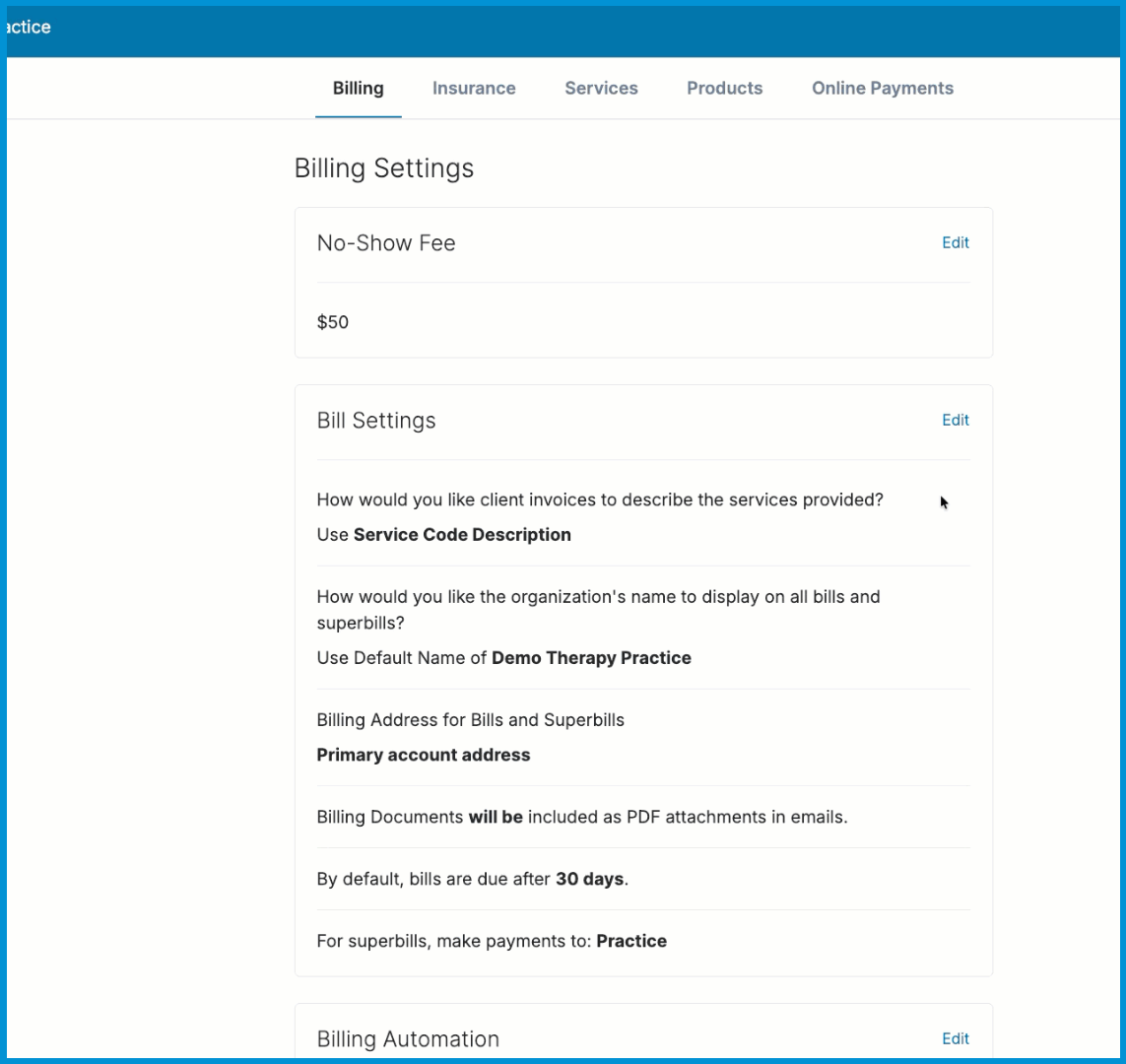Click the $50 no-show fee value
This screenshot has width=1126, height=1064.
333,321
